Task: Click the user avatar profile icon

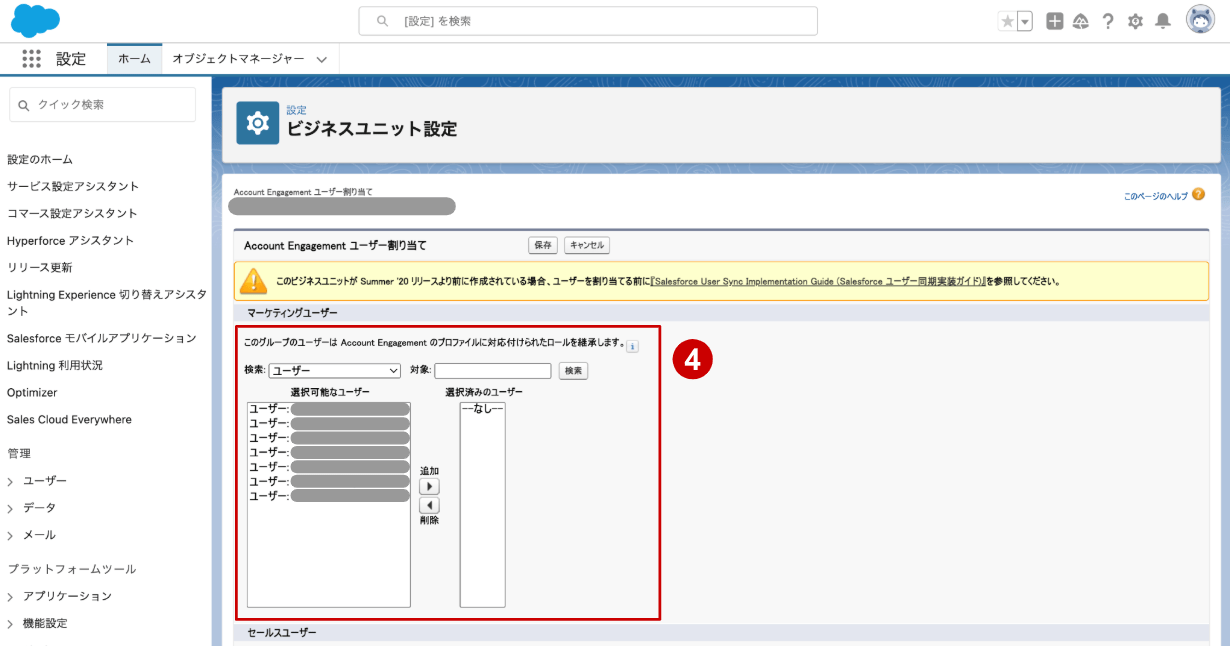Action: click(1200, 20)
